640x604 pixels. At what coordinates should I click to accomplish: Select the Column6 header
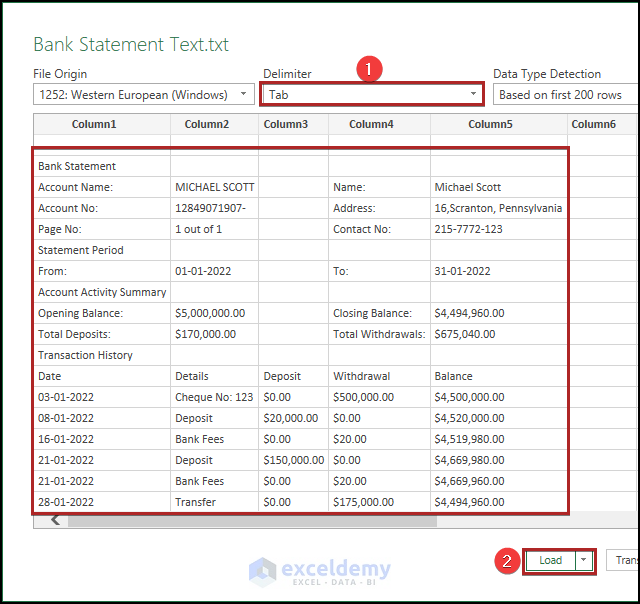[603, 124]
